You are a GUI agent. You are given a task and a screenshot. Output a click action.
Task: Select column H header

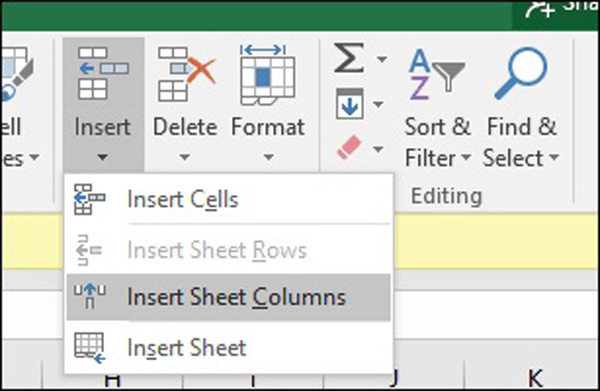point(112,380)
